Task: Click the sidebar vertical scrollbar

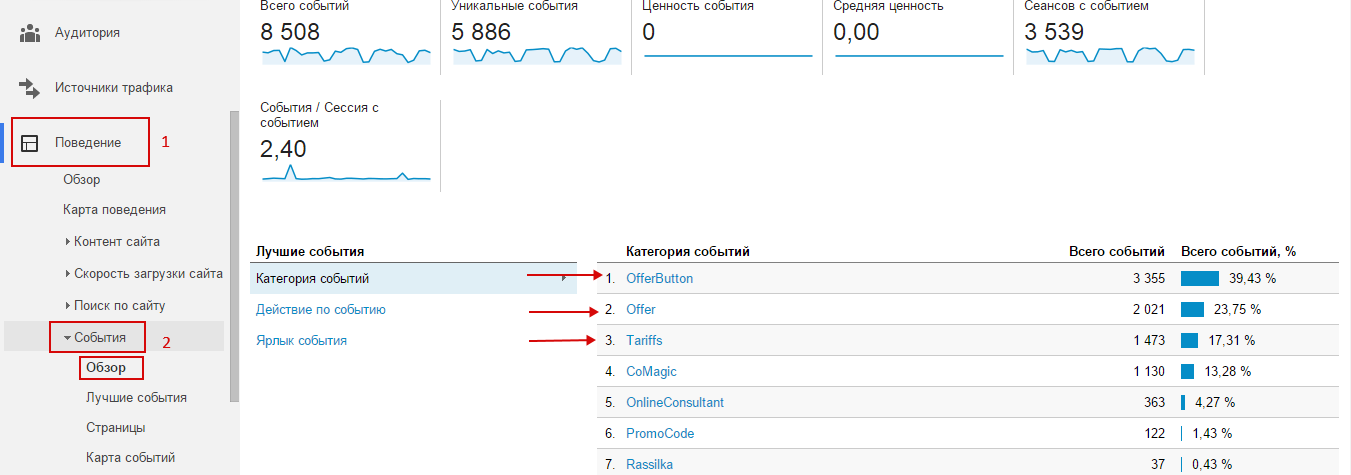Action: pyautogui.click(x=235, y=255)
